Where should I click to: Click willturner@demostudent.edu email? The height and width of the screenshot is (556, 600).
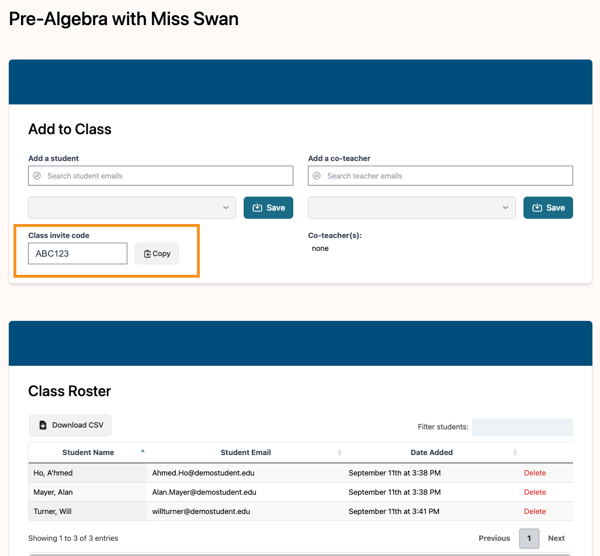pos(201,511)
